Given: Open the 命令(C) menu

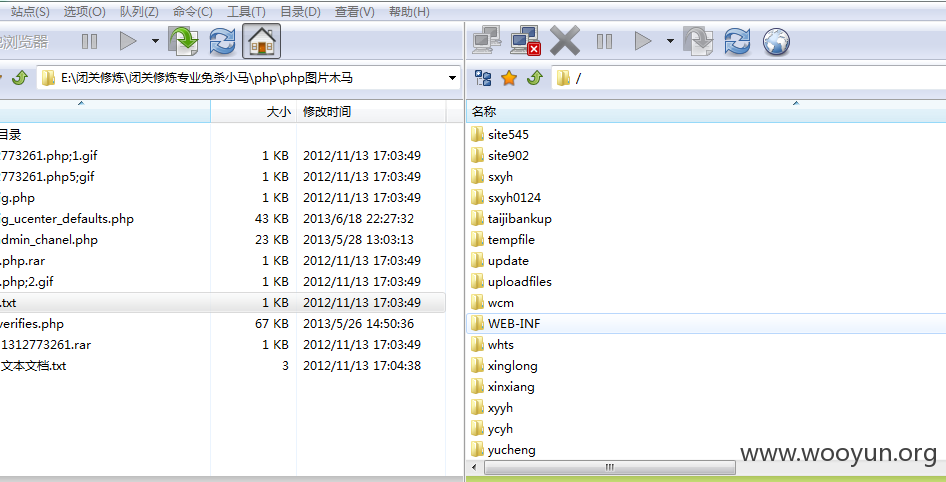Looking at the screenshot, I should [x=192, y=11].
